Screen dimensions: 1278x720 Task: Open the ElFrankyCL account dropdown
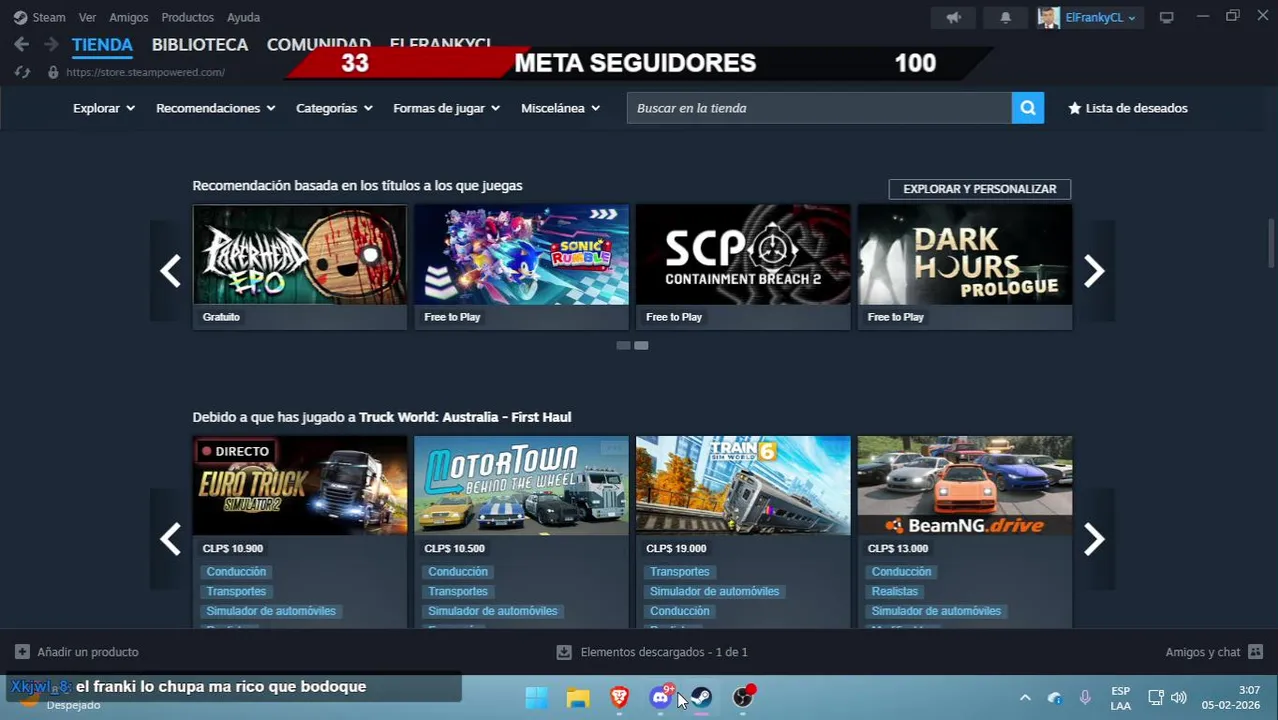click(1100, 17)
